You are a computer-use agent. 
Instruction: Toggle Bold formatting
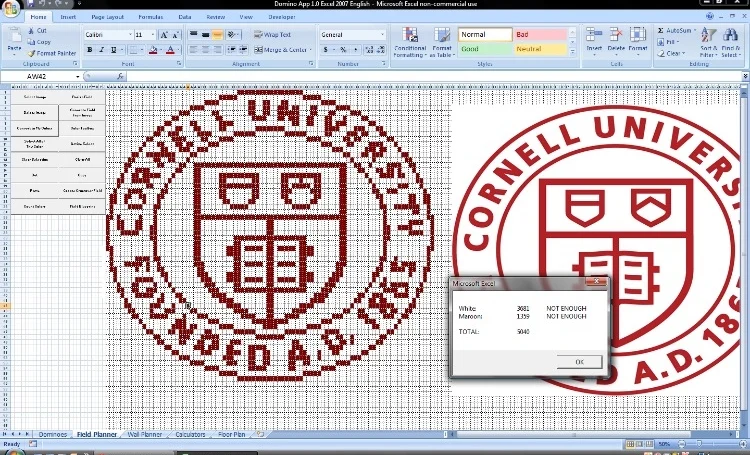pos(90,50)
